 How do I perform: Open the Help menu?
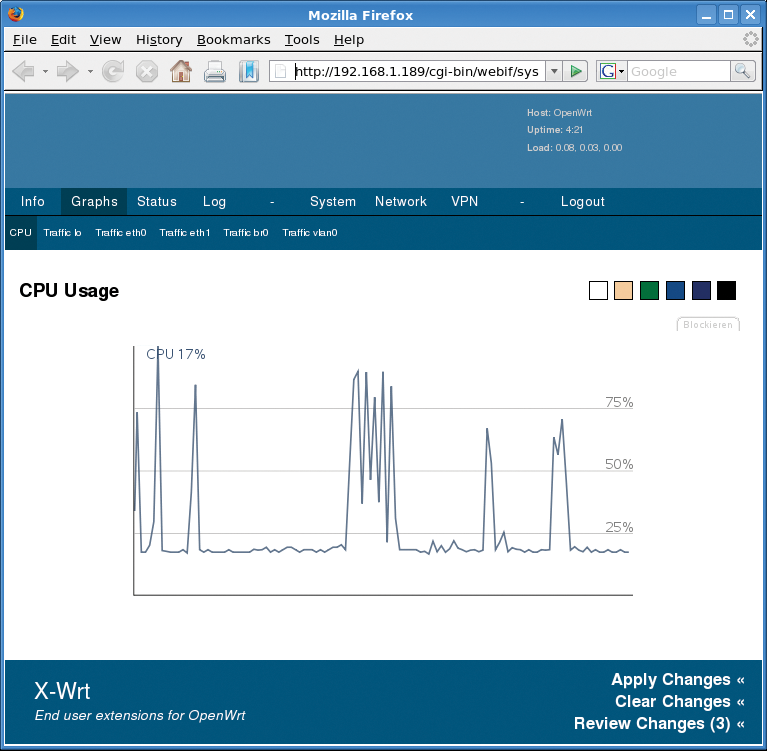pos(349,40)
